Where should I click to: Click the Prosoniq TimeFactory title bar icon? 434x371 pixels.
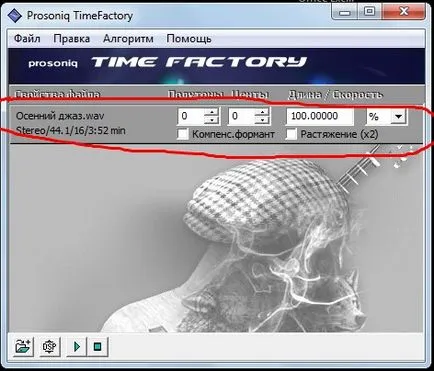[x=14, y=15]
